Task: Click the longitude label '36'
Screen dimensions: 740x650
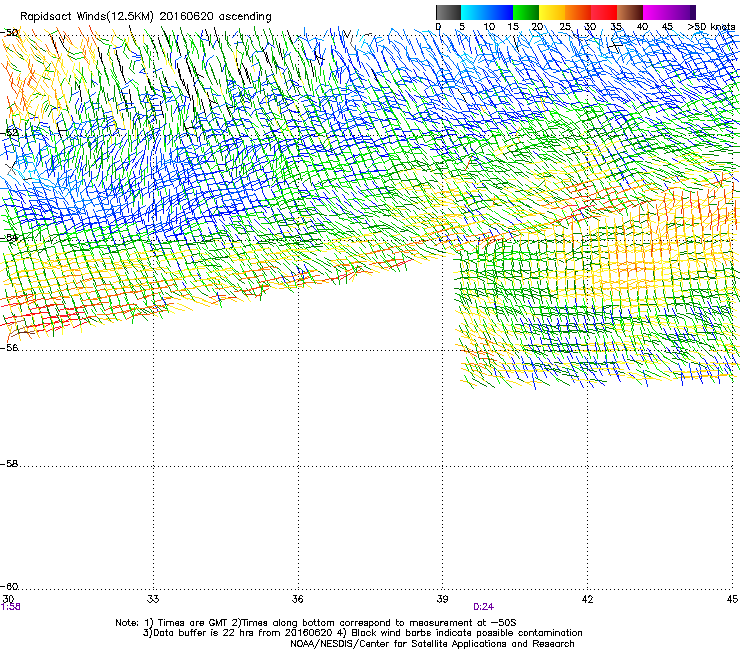Action: pyautogui.click(x=297, y=599)
